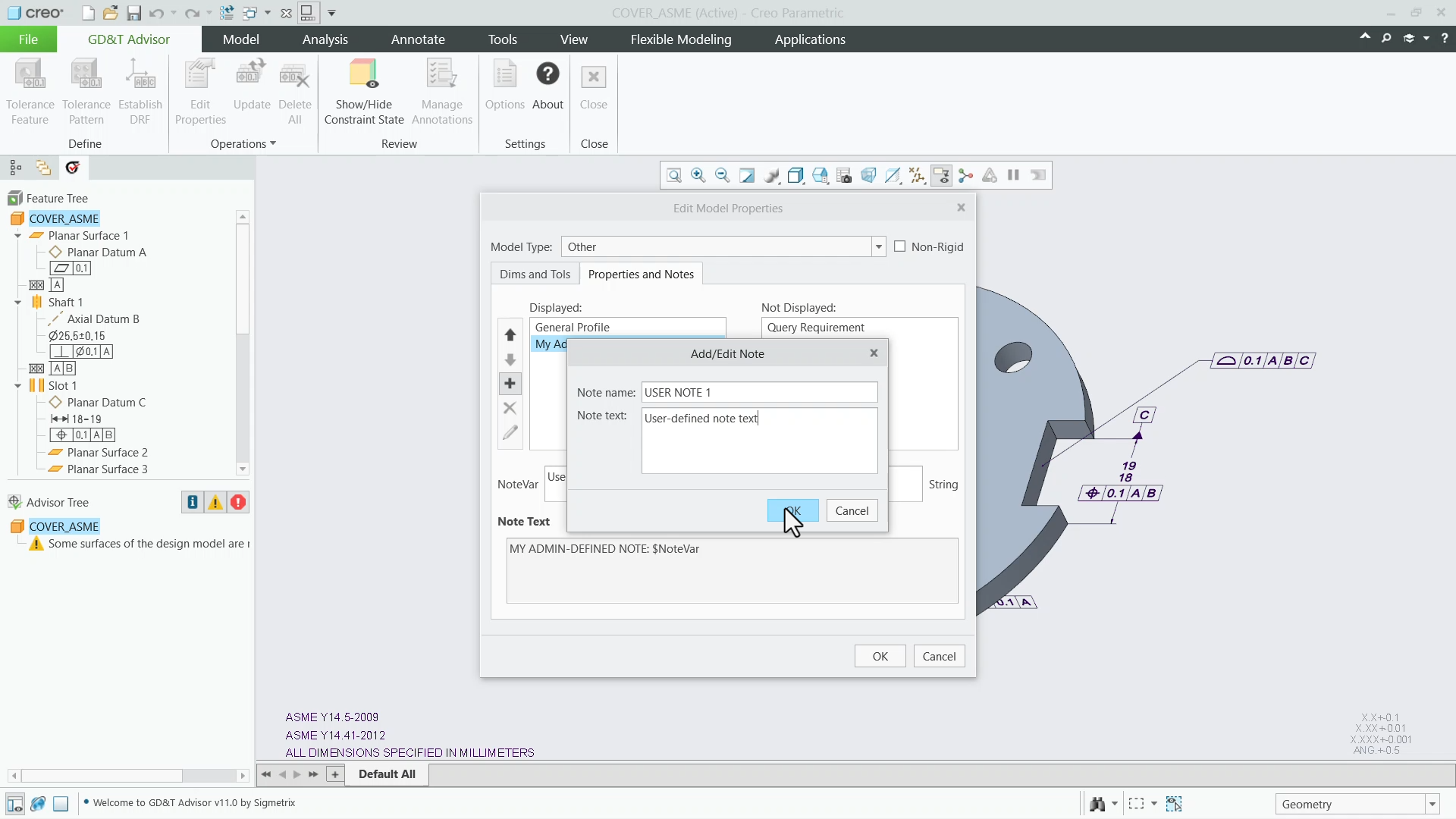Viewport: 1456px width, 819px height.
Task: Select General Profile in Displayed list
Action: [x=627, y=328]
